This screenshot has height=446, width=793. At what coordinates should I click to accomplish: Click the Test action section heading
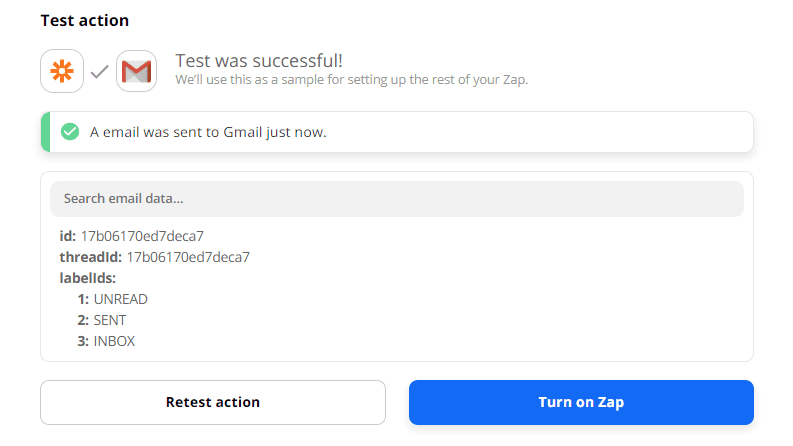[x=84, y=20]
